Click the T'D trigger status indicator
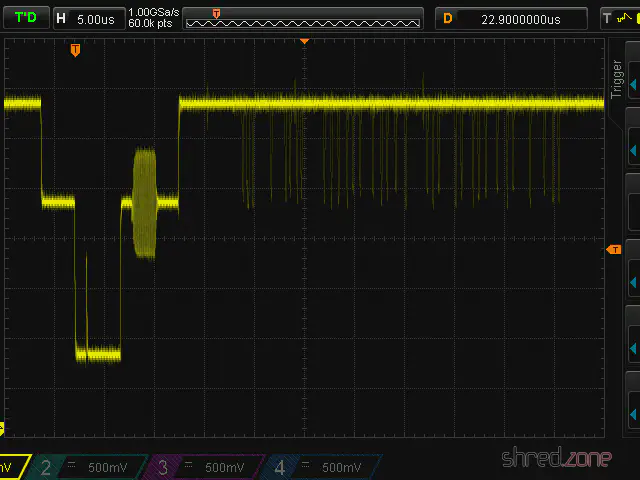The width and height of the screenshot is (640, 480). coord(25,18)
